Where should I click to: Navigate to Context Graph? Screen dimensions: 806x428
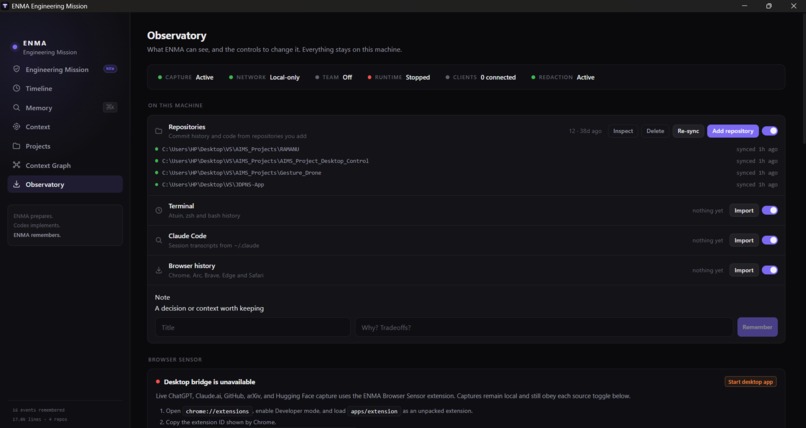coord(65,165)
